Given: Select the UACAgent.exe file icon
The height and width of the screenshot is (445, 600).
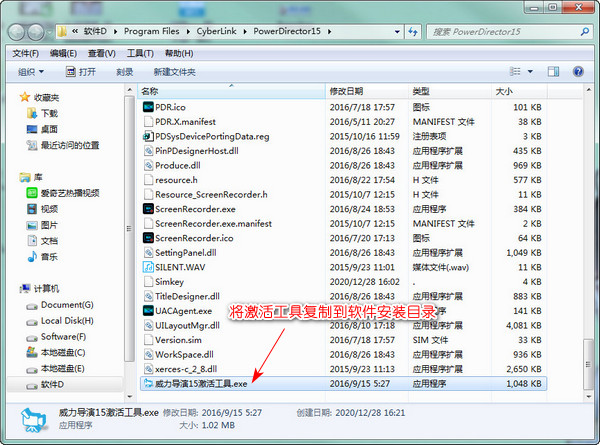Looking at the screenshot, I should (148, 311).
